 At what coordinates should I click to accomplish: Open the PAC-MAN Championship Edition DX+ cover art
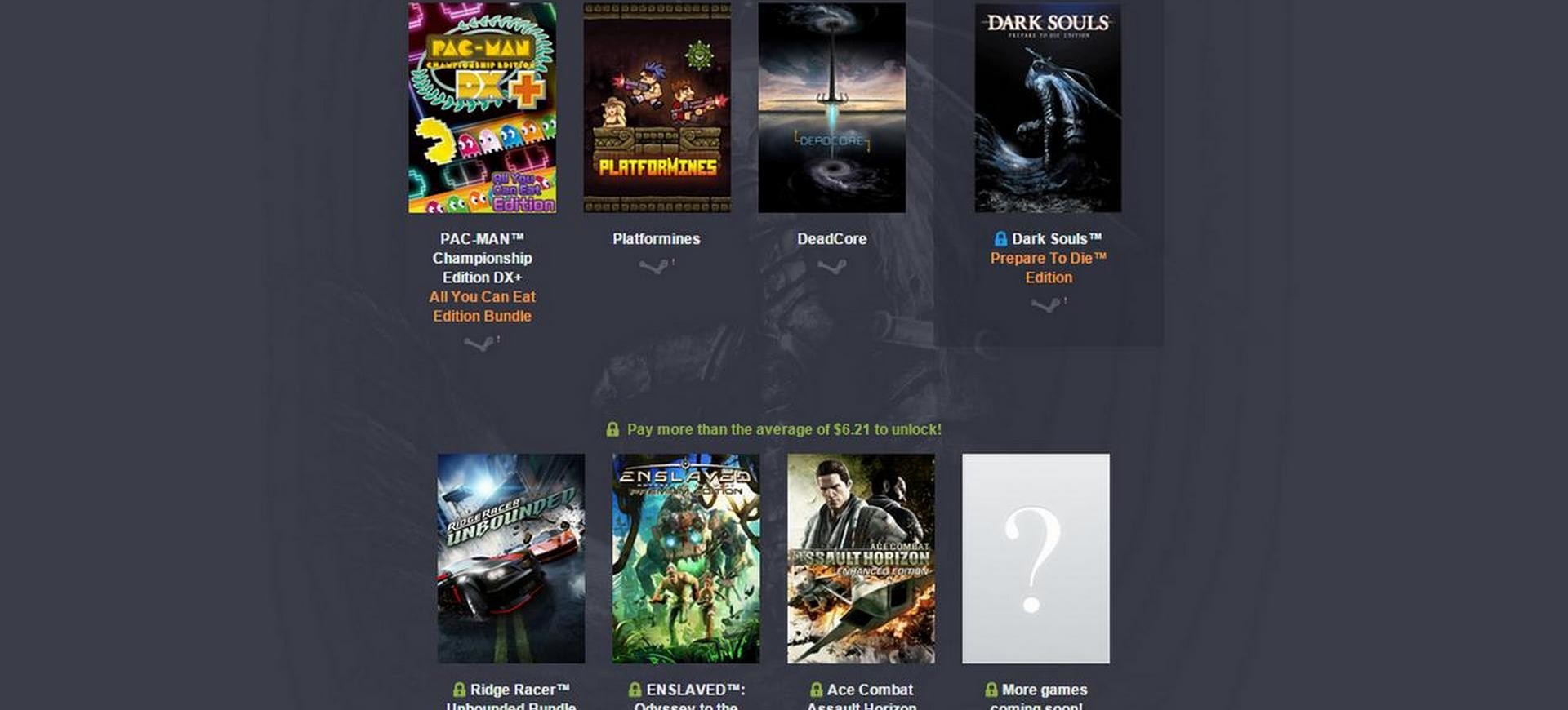482,108
